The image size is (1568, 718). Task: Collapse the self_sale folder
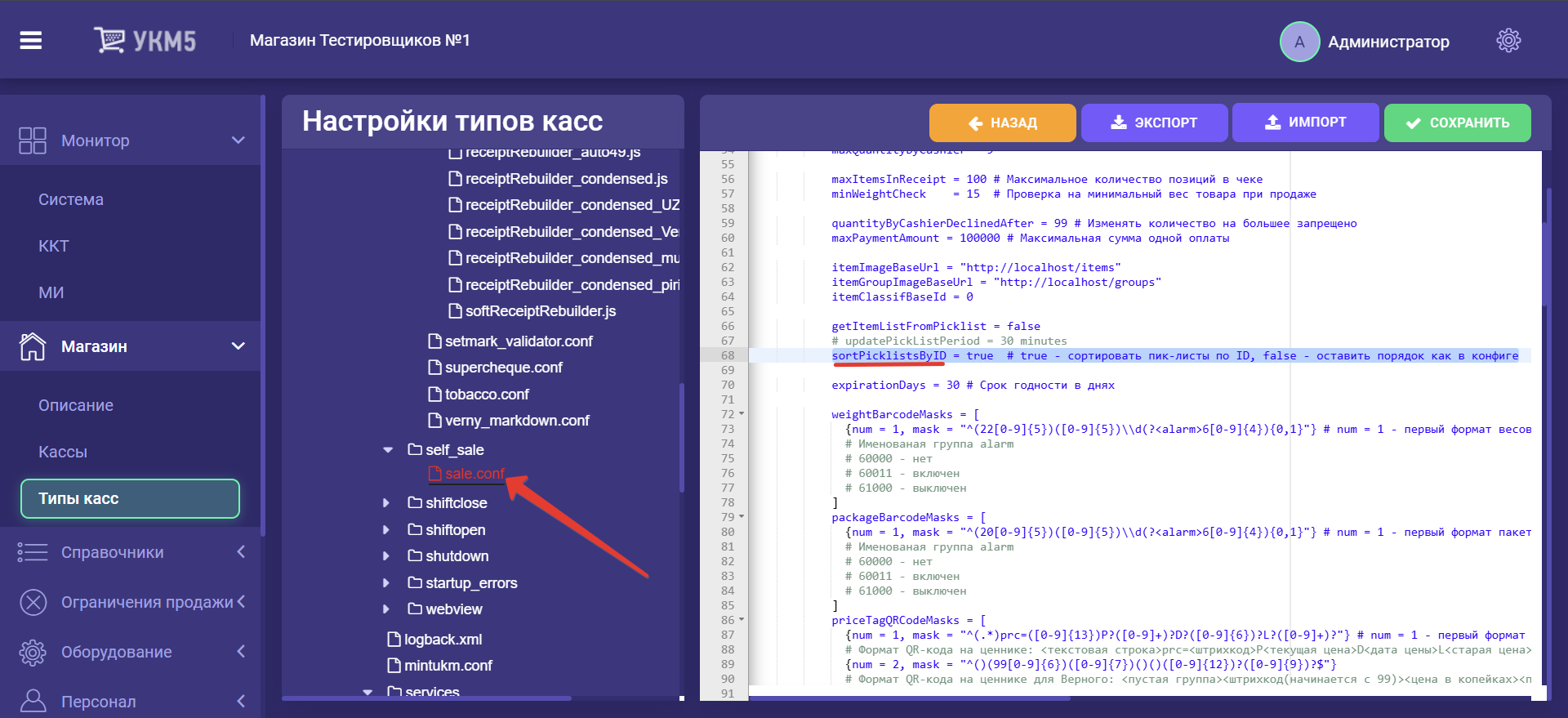click(388, 450)
